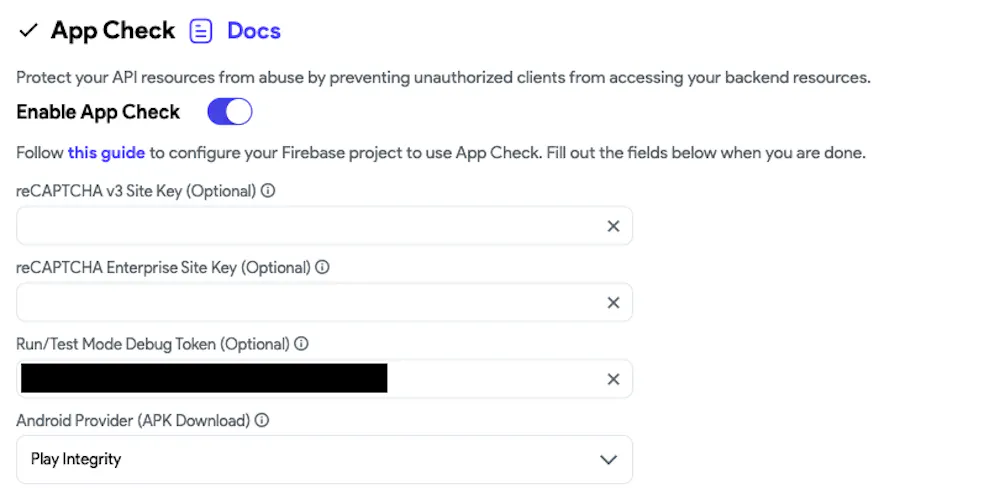Click the Android Provider (APK Download) label
Image resolution: width=1000 pixels, height=504 pixels.
[133, 420]
